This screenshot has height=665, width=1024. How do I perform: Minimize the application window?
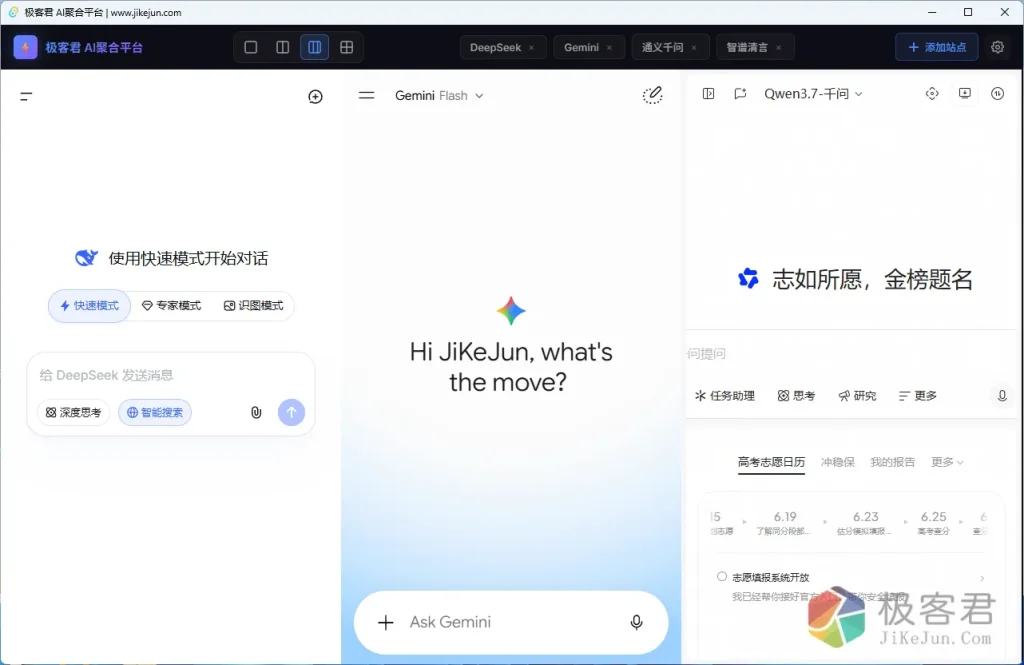932,12
